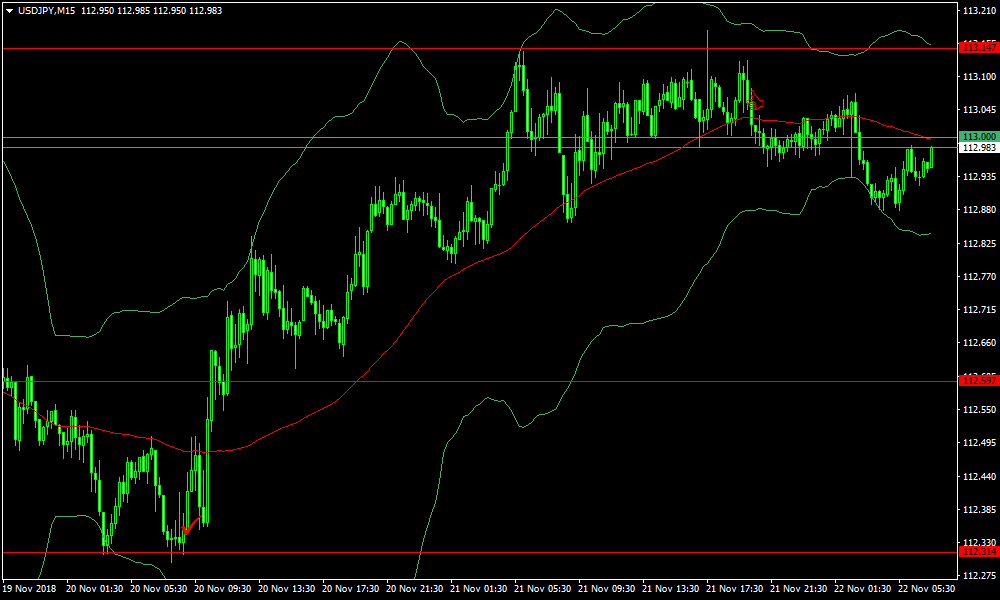Click the OHLC values 112.950 112.985 112.950 112.983
Viewport: 1000px width, 600px height.
pos(152,11)
